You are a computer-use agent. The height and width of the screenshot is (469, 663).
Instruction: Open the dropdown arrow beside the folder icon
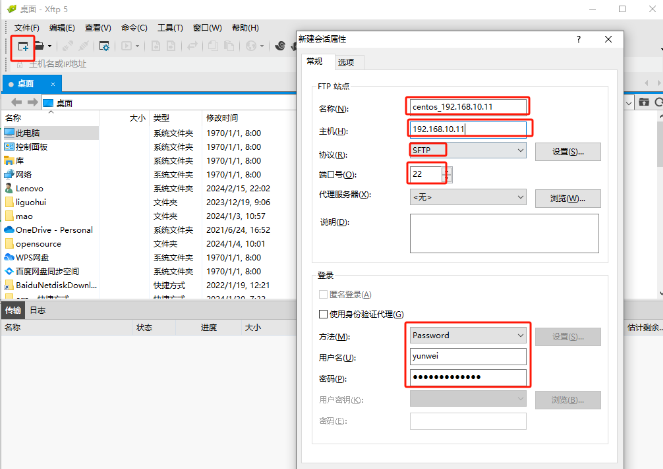pyautogui.click(x=49, y=46)
